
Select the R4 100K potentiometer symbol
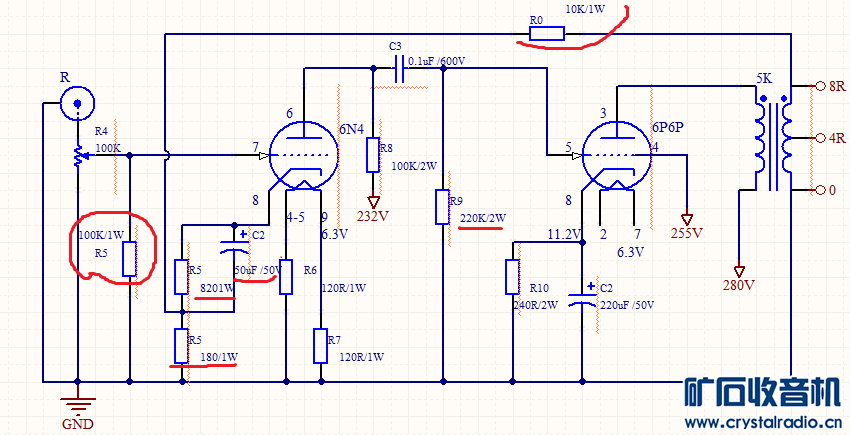(80, 156)
